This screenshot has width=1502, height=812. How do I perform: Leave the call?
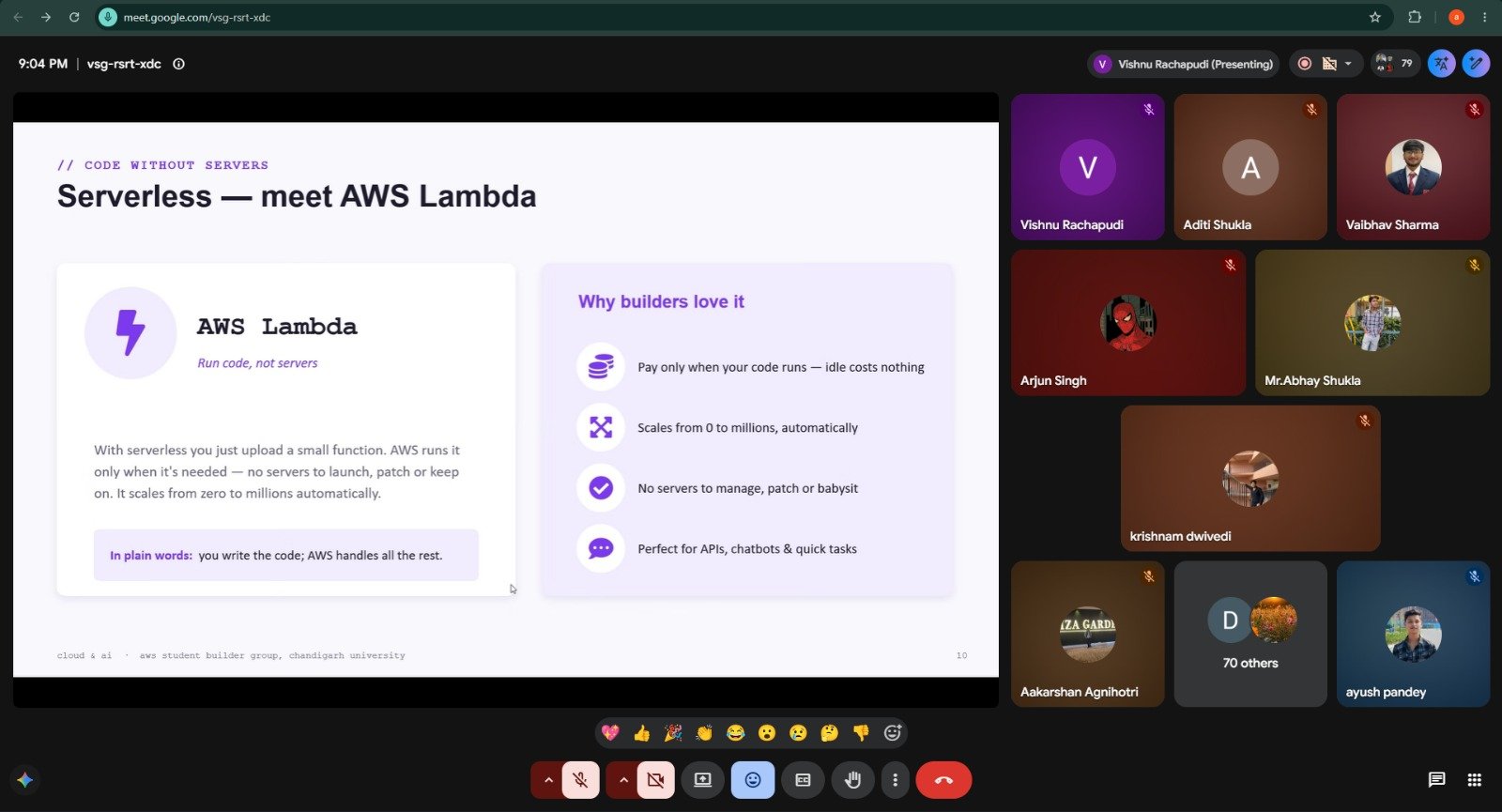pyautogui.click(x=943, y=780)
